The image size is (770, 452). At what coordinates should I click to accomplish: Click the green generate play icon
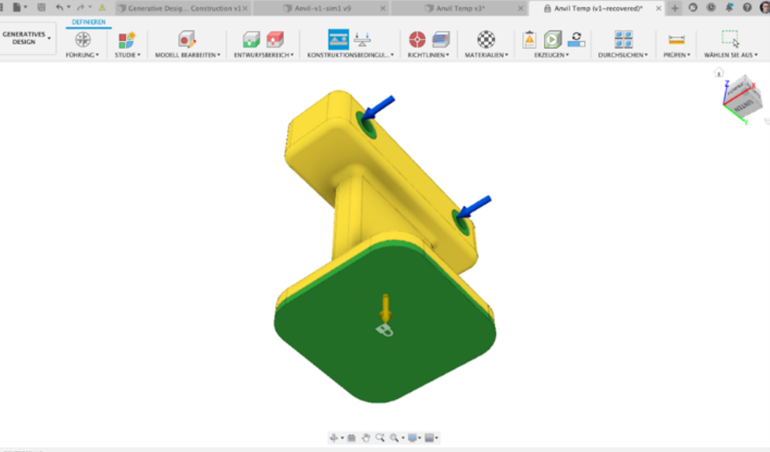click(552, 39)
